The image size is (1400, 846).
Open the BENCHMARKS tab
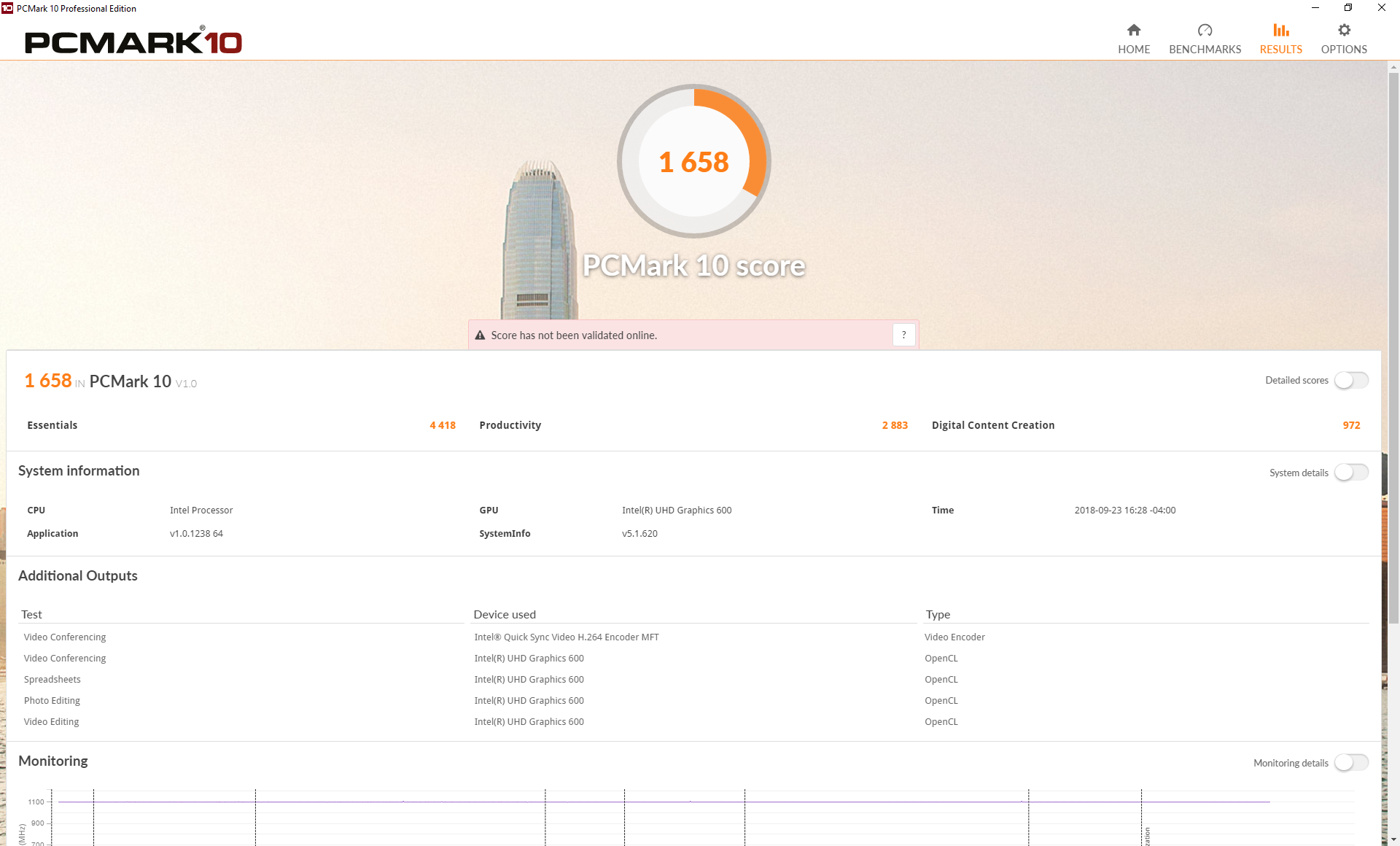(x=1205, y=39)
